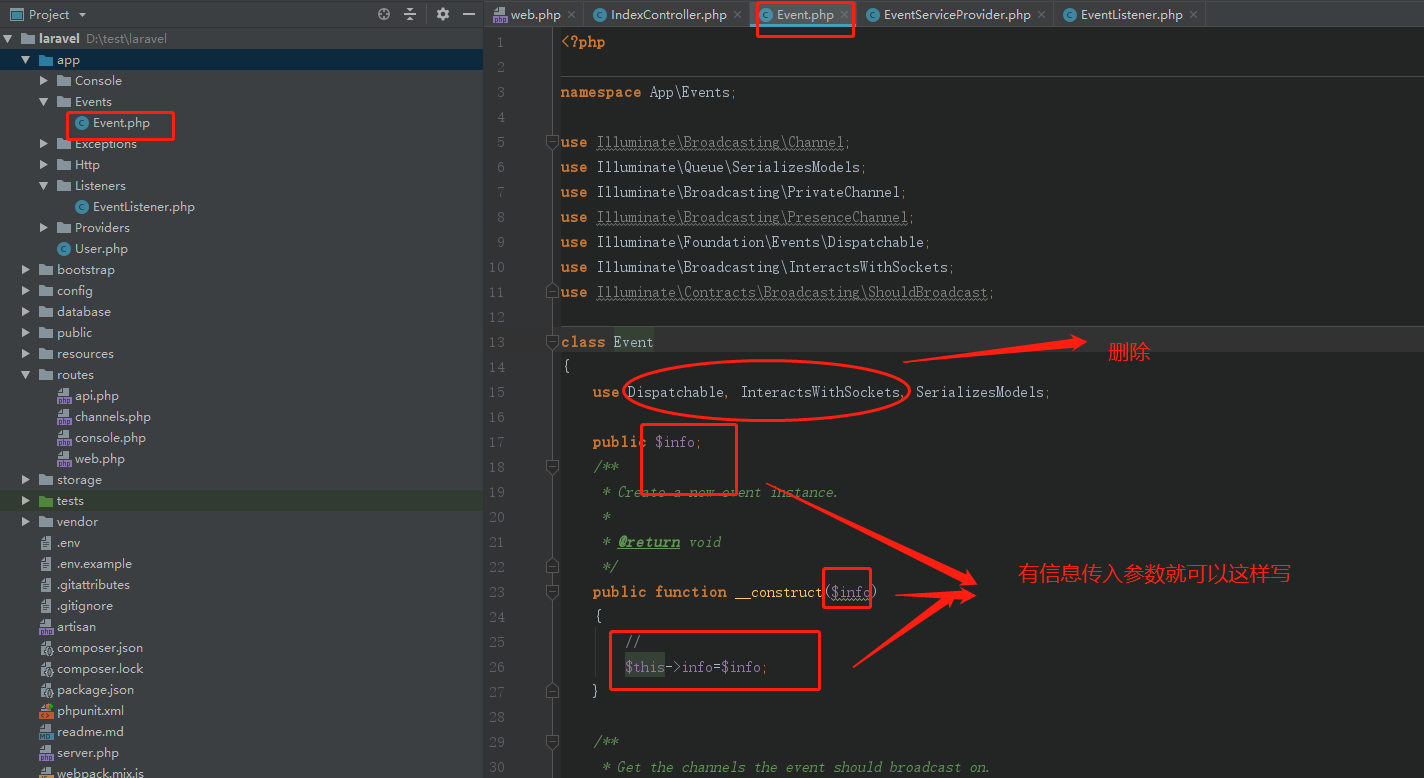The image size is (1424, 778).
Task: Close the EventListener.php tab
Action: pyautogui.click(x=1193, y=15)
